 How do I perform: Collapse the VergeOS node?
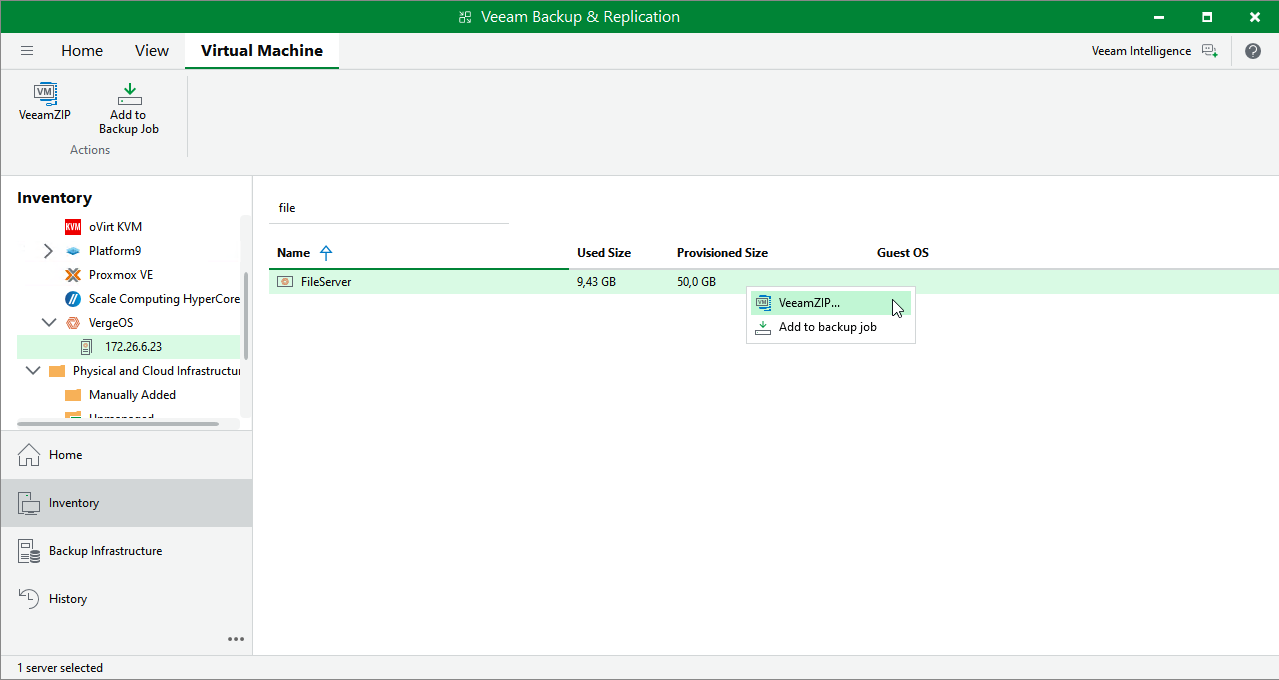(x=48, y=323)
